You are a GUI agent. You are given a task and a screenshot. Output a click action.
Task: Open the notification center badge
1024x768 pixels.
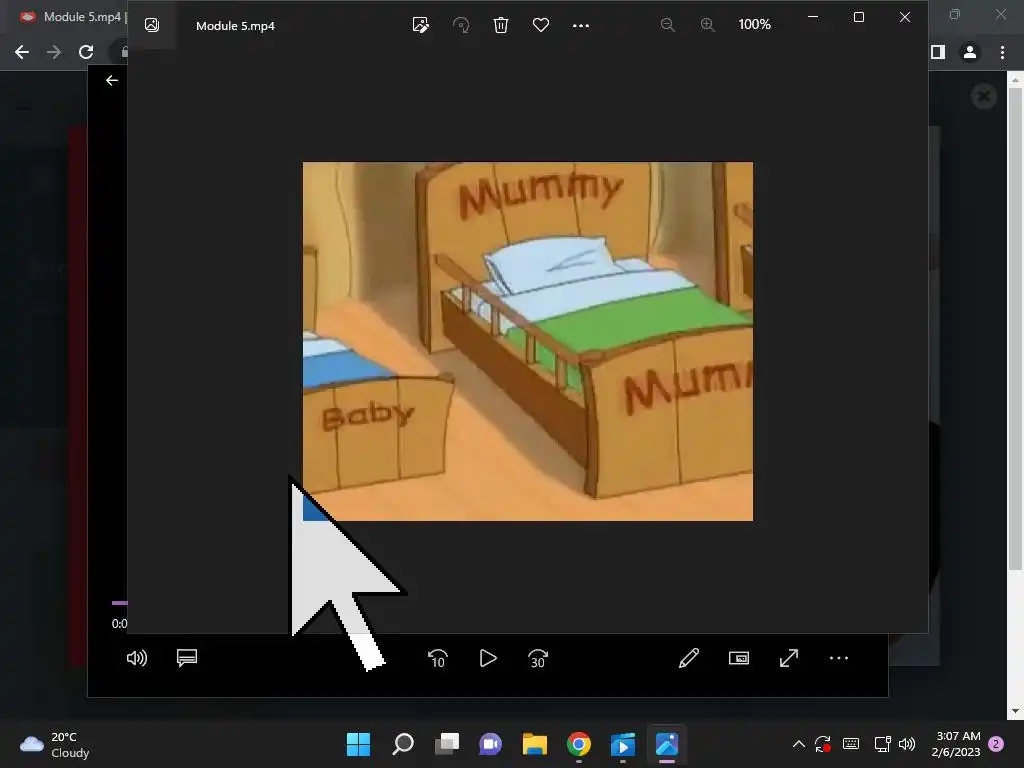point(996,744)
